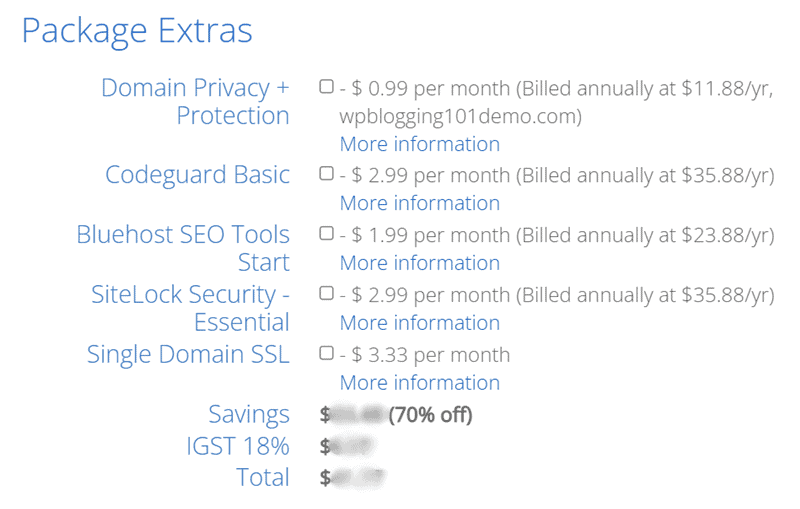Open More information for Codeguard Basic
This screenshot has width=800, height=509.
click(419, 203)
